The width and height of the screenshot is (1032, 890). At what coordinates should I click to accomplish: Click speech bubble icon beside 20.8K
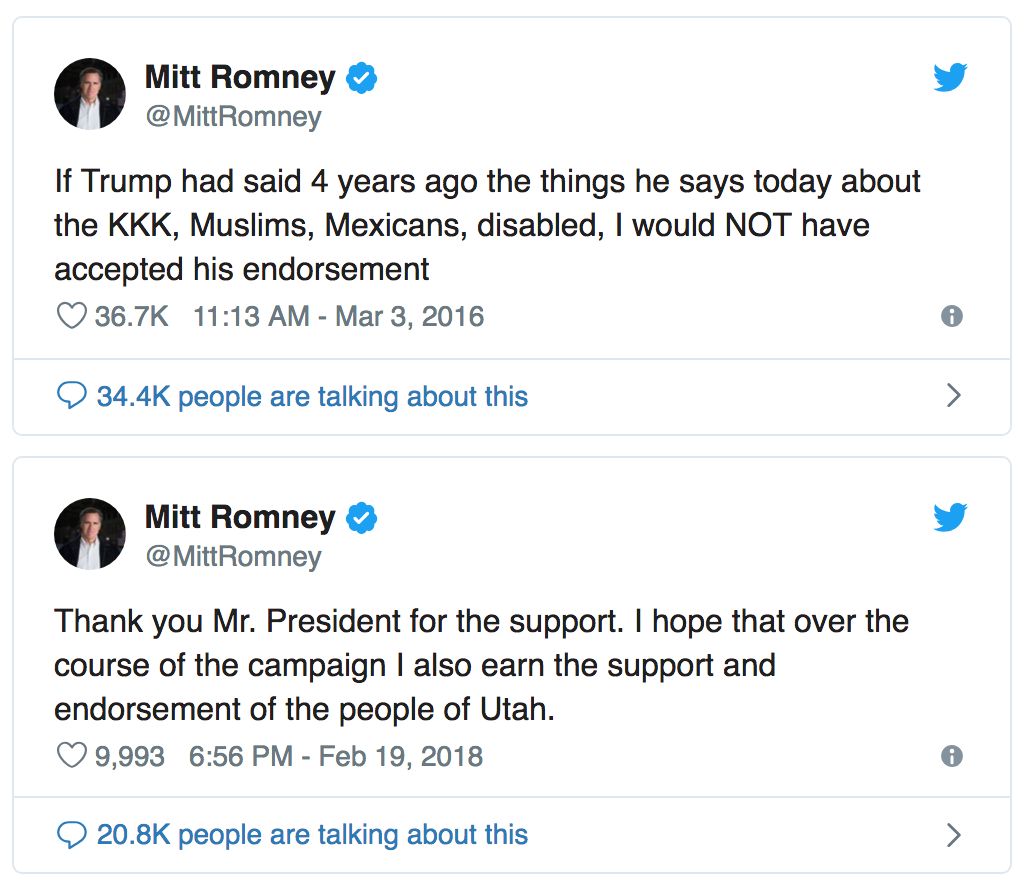click(71, 835)
